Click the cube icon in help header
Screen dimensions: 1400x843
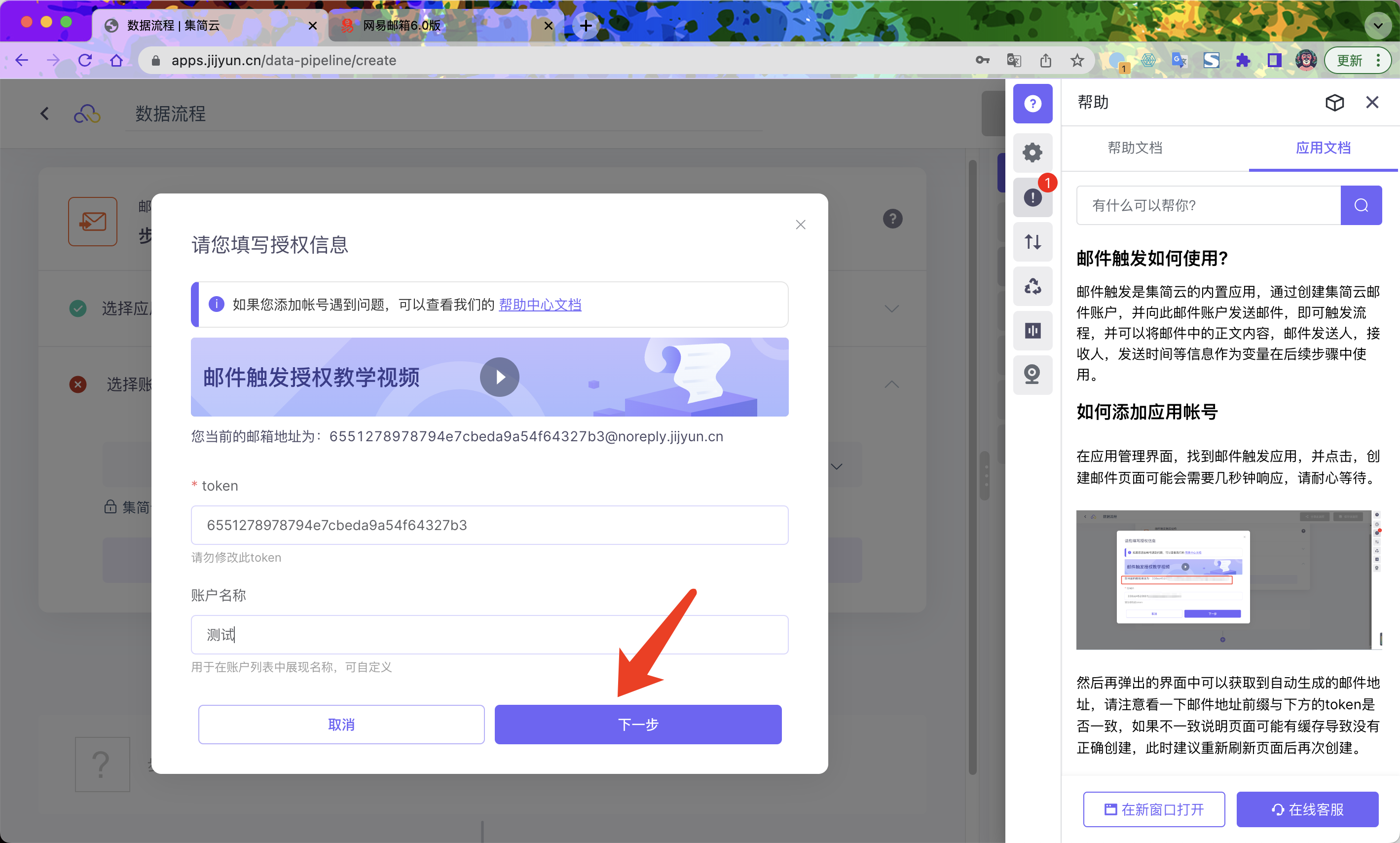pos(1334,102)
